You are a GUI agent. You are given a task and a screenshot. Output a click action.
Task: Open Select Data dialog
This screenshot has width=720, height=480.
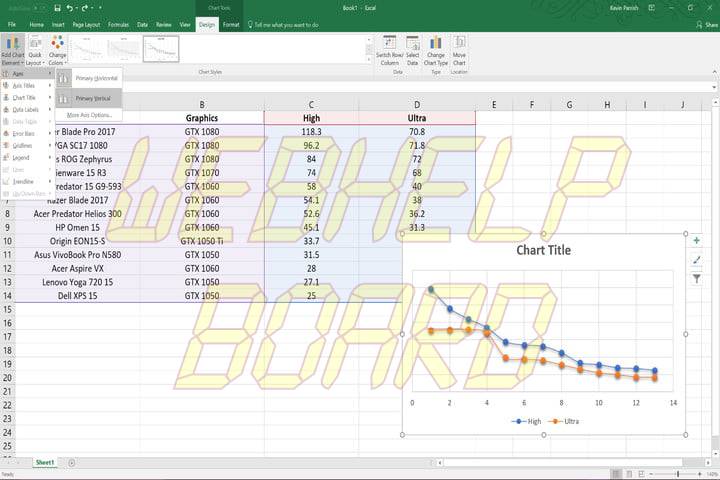pyautogui.click(x=412, y=50)
